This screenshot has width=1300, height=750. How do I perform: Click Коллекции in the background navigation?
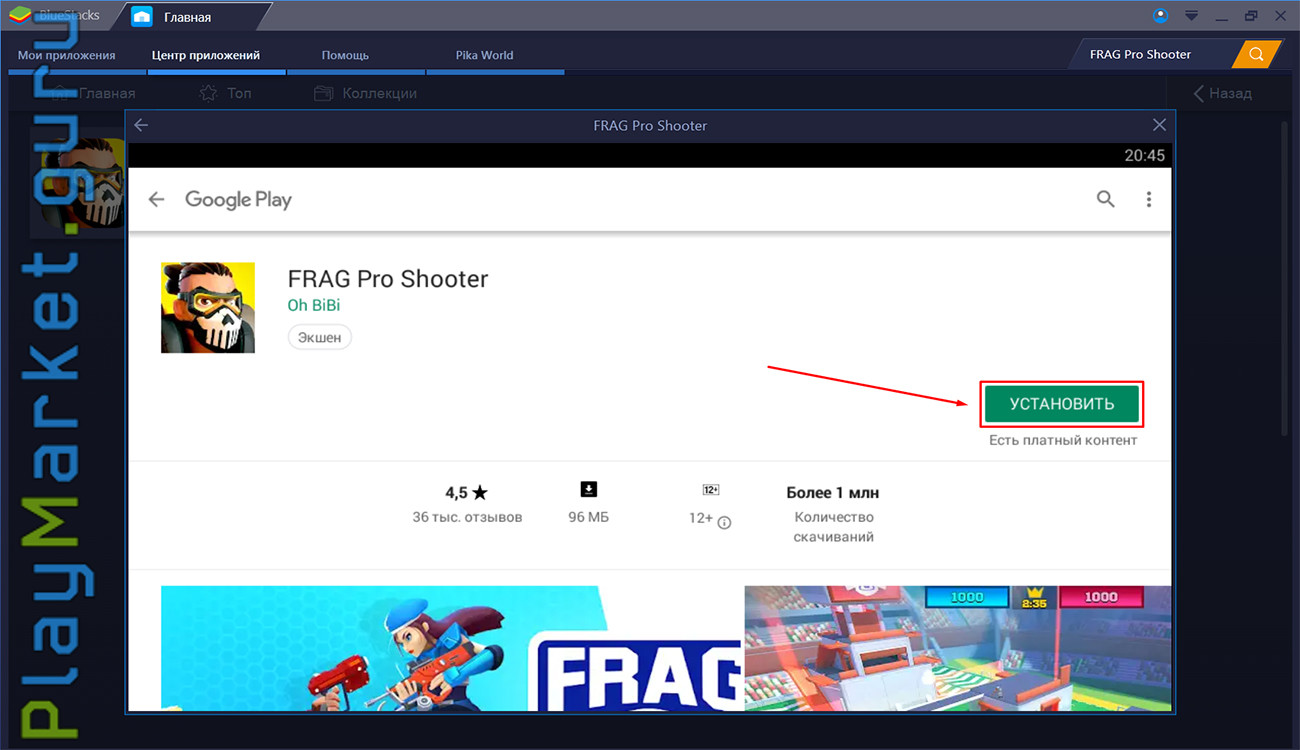point(379,93)
